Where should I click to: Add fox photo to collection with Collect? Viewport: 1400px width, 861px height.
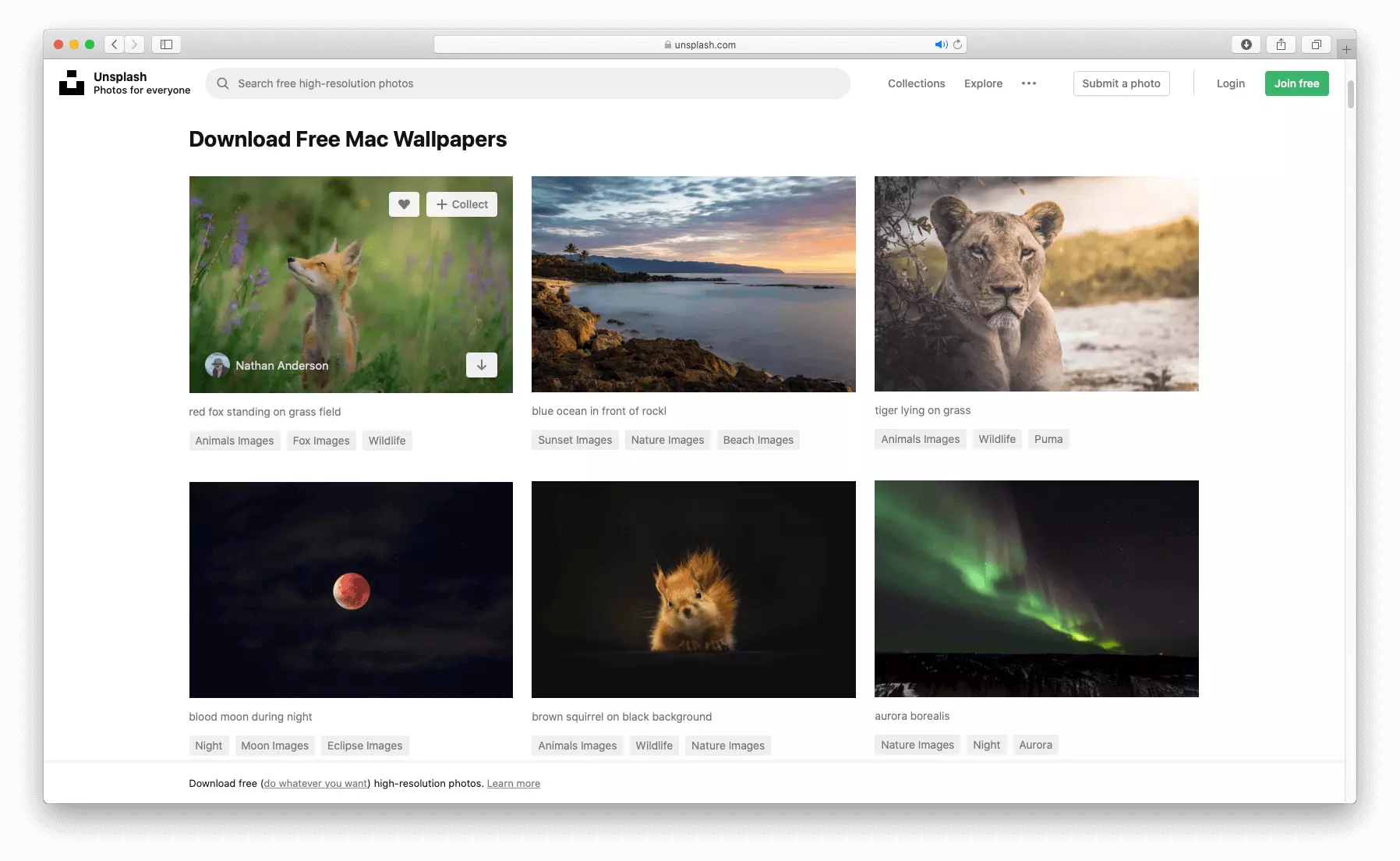461,204
